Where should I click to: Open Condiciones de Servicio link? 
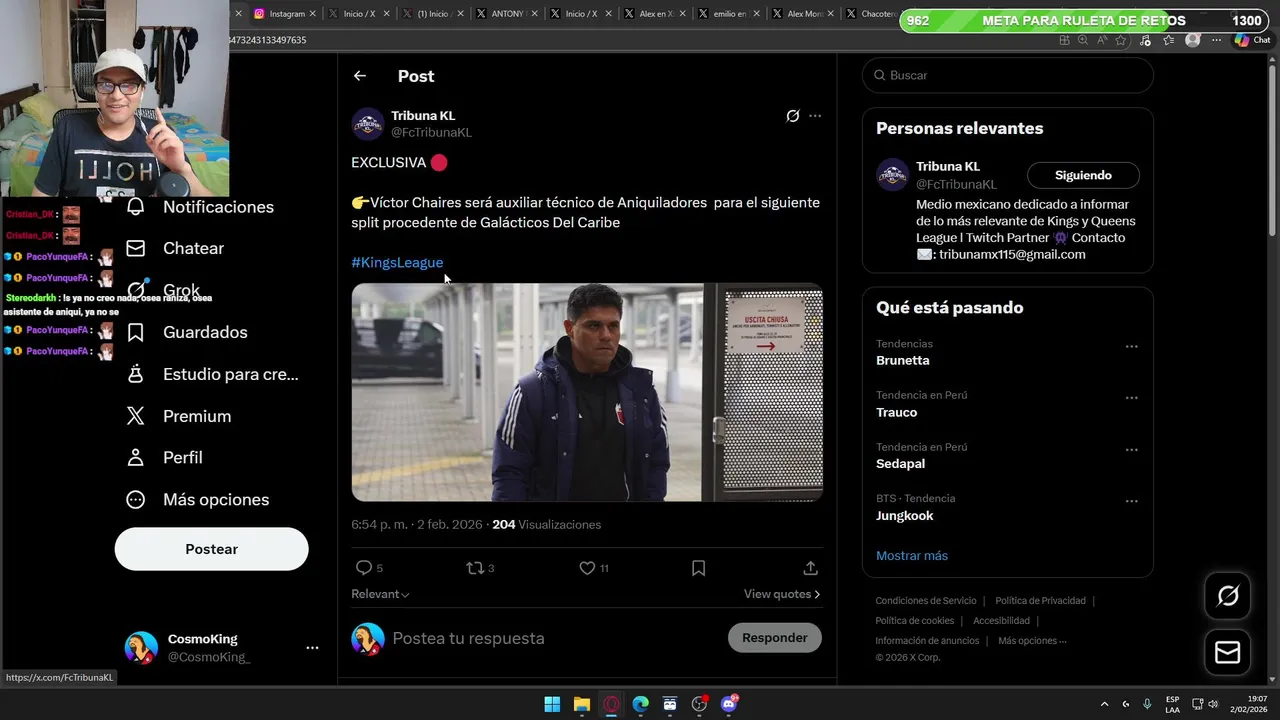coord(926,601)
